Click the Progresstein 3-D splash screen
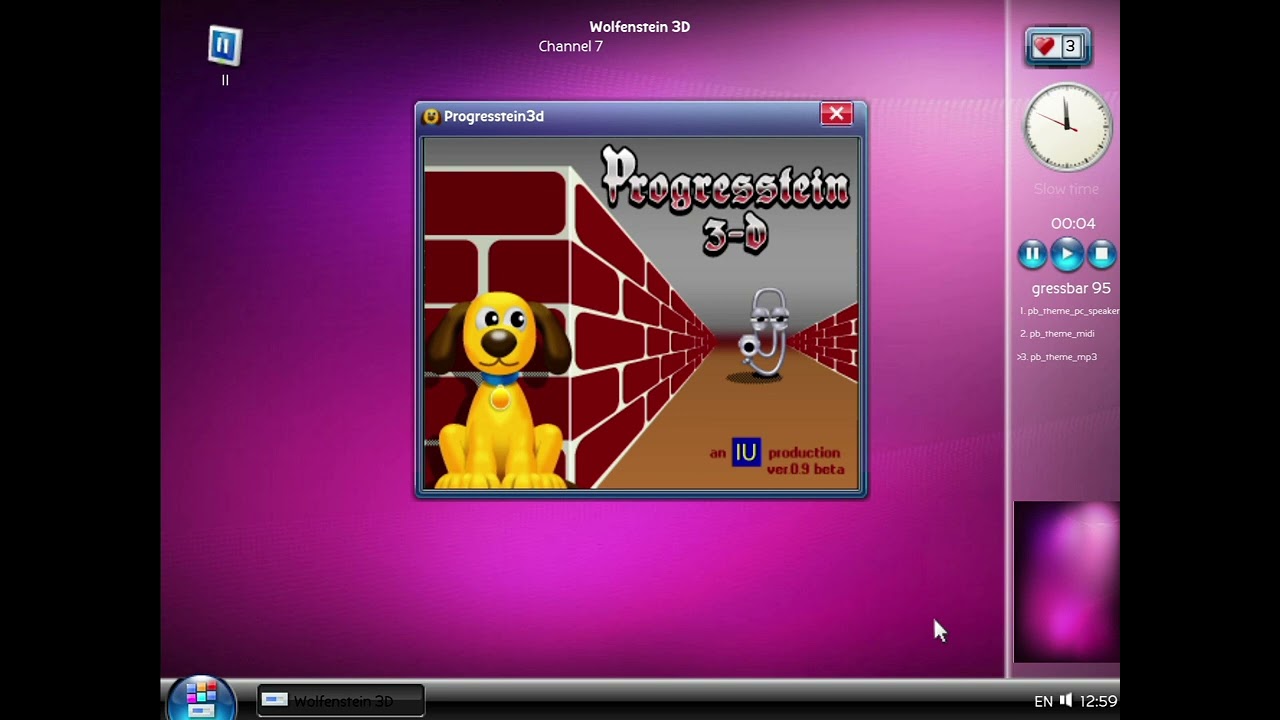Viewport: 1280px width, 720px height. (641, 313)
